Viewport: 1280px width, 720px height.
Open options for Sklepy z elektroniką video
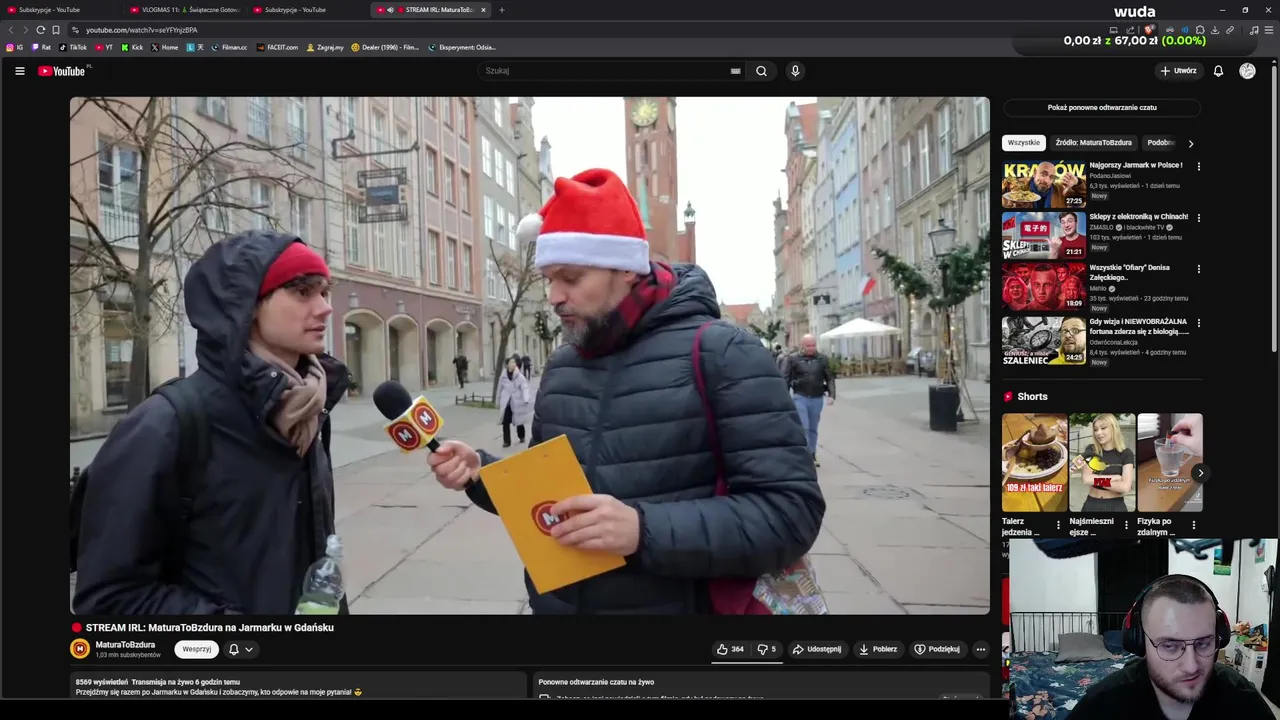click(x=1198, y=217)
